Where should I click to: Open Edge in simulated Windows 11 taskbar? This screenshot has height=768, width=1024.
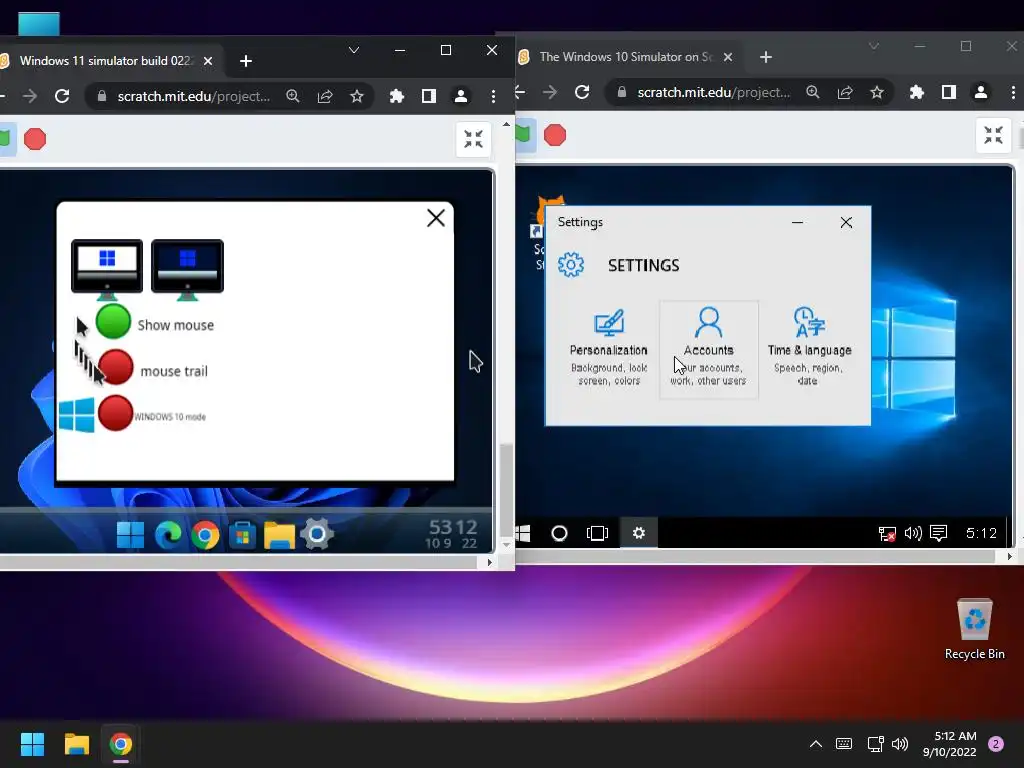[168, 535]
